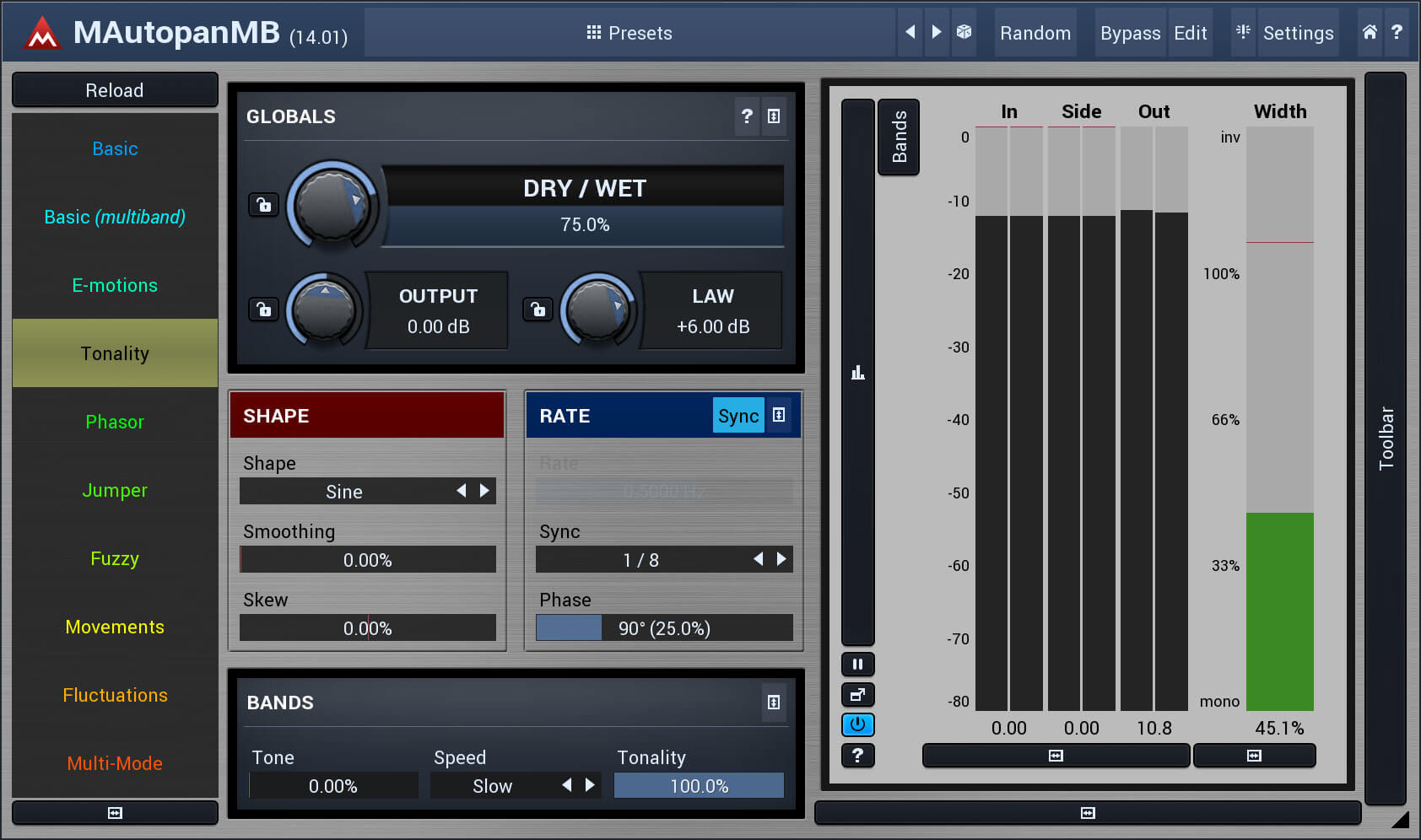
Task: Pop out the meters into a window
Action: pyautogui.click(x=858, y=695)
